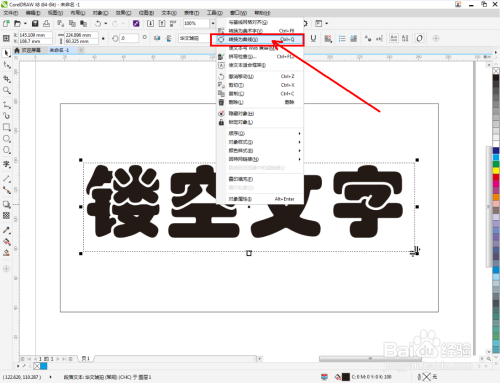Toggle bulleted list formatting
Screen dimensions: 500x383
(x=342, y=39)
